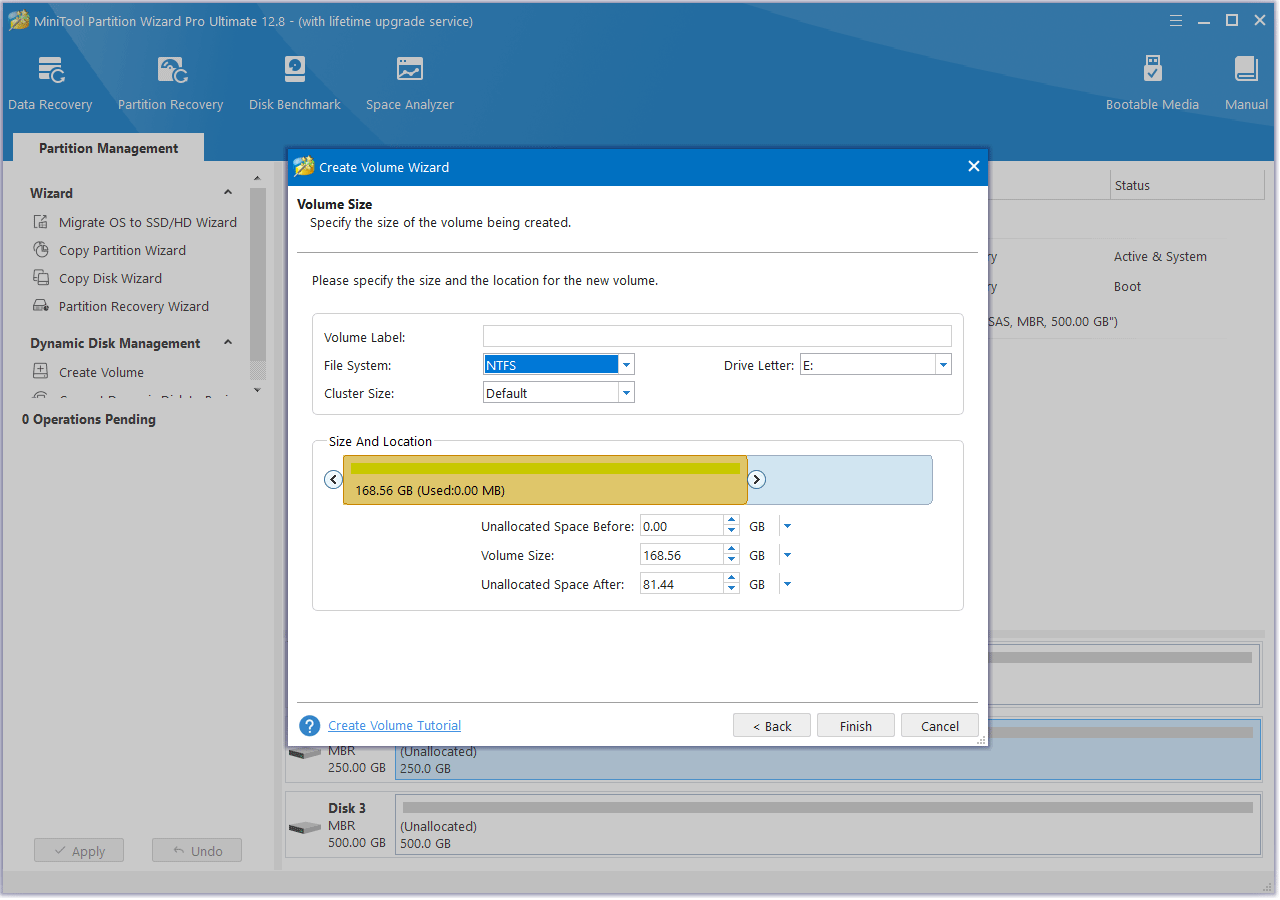Increase Unallocated Space After value
This screenshot has height=900, width=1280.
click(x=732, y=579)
